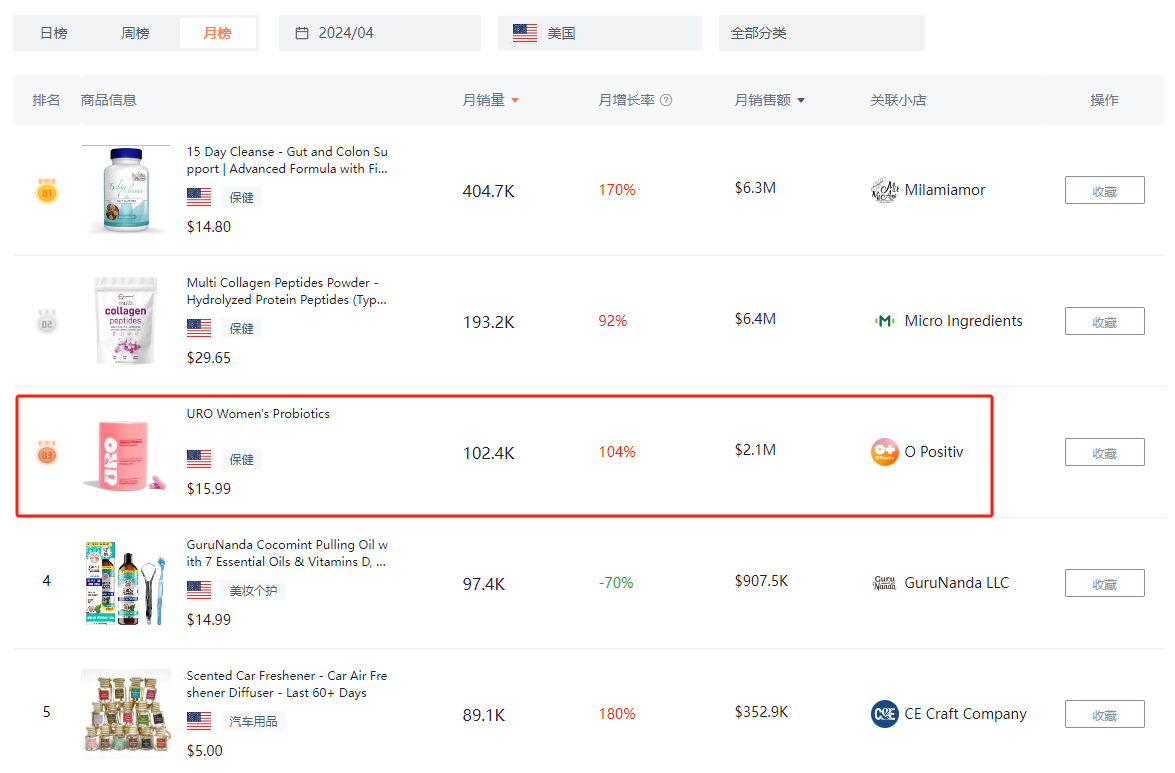The width and height of the screenshot is (1175, 773).
Task: Click 收藏 button for URO Women's Probiotics
Action: pyautogui.click(x=1104, y=452)
